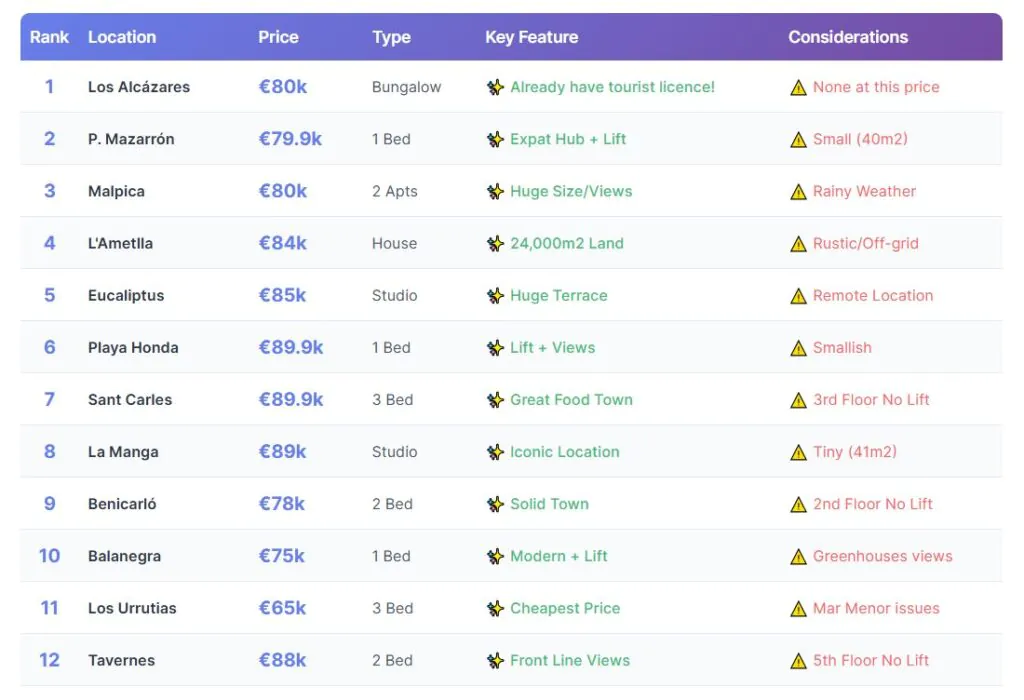Select rank number 7 in table
The width and height of the screenshot is (1024, 700).
point(49,400)
